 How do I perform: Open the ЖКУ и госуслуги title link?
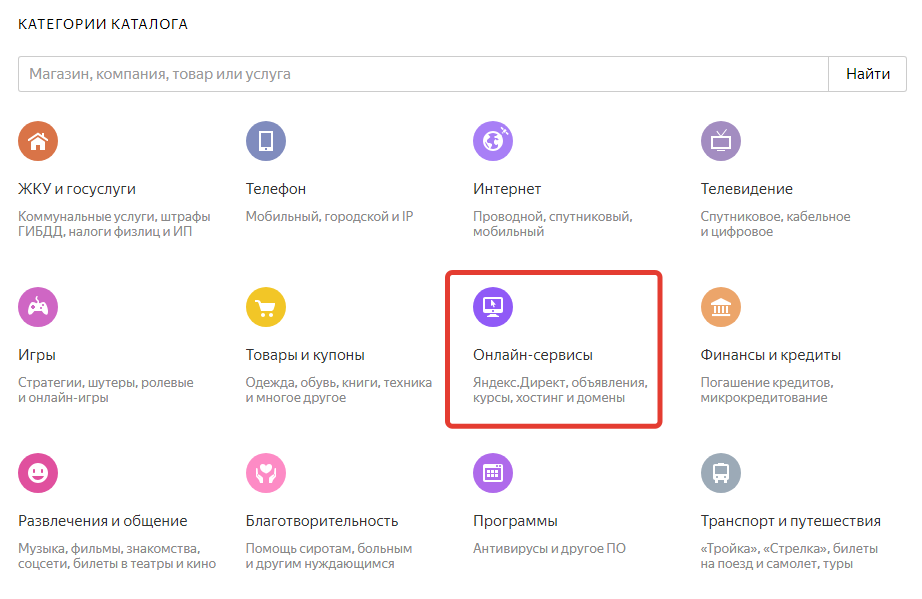pos(77,189)
